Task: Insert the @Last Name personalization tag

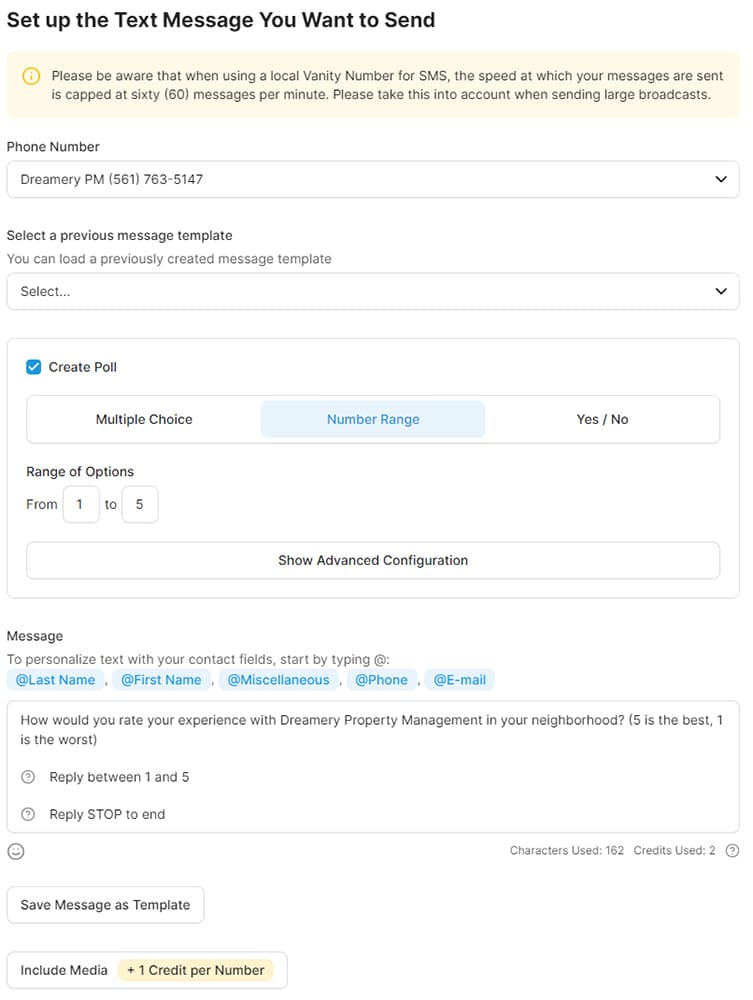Action: pyautogui.click(x=55, y=680)
